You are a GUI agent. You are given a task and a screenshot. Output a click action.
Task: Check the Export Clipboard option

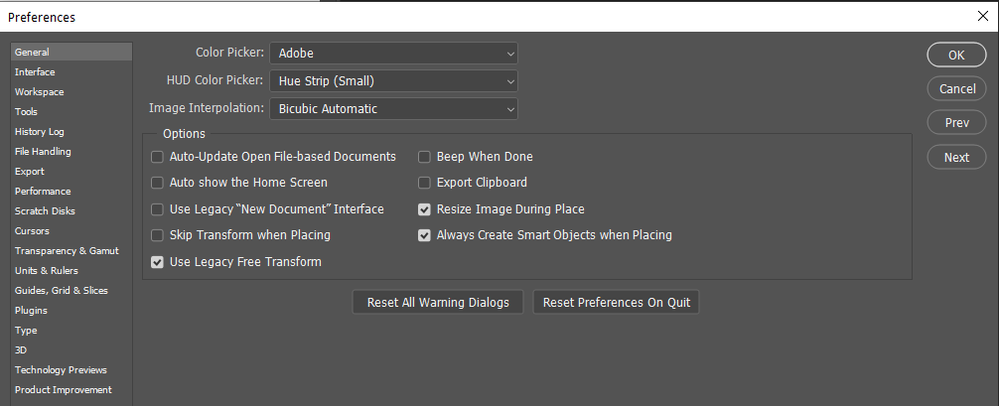click(x=425, y=183)
